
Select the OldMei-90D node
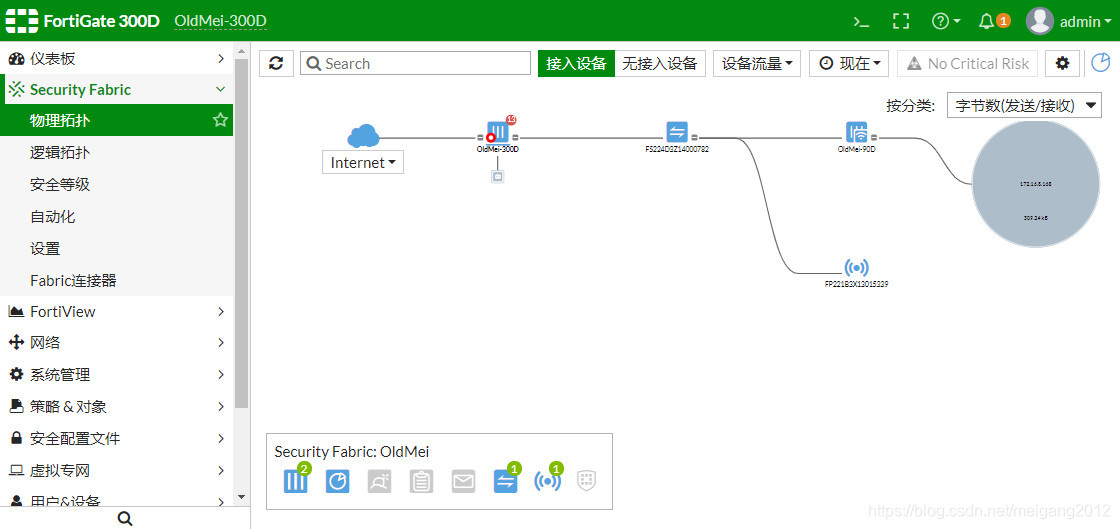[x=856, y=132]
